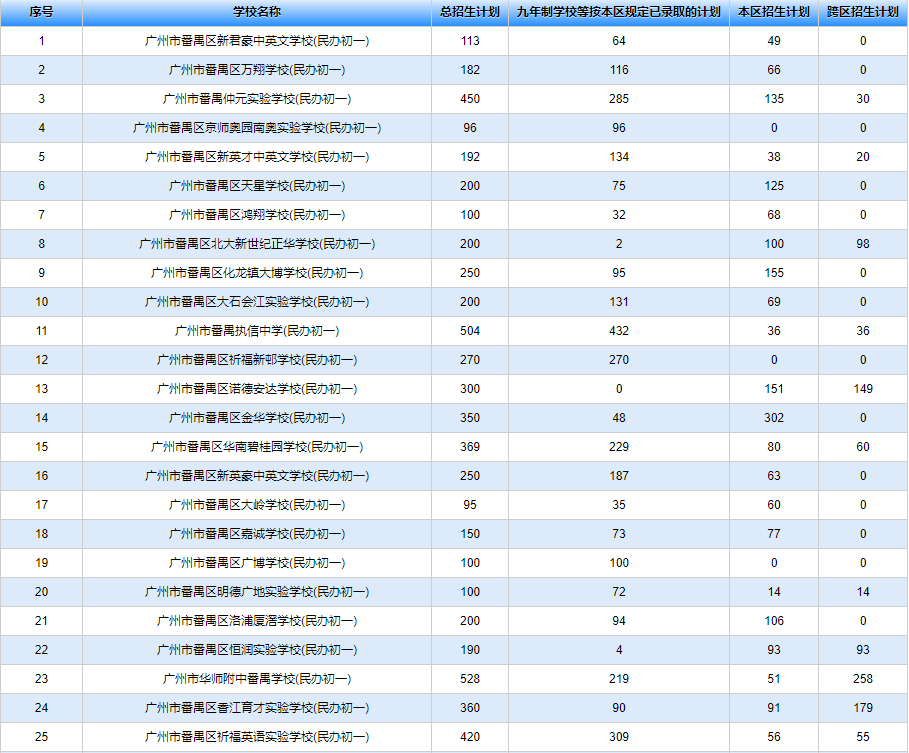Click already-admitted value 219 in 华师附中番禺学校 row
Screen dimensions: 909x753
[619, 679]
